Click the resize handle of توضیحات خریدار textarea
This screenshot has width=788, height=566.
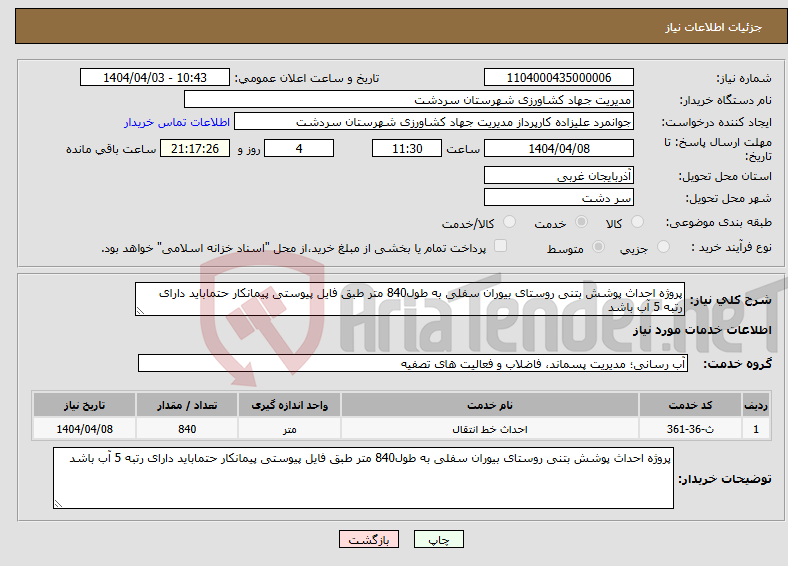click(x=58, y=504)
